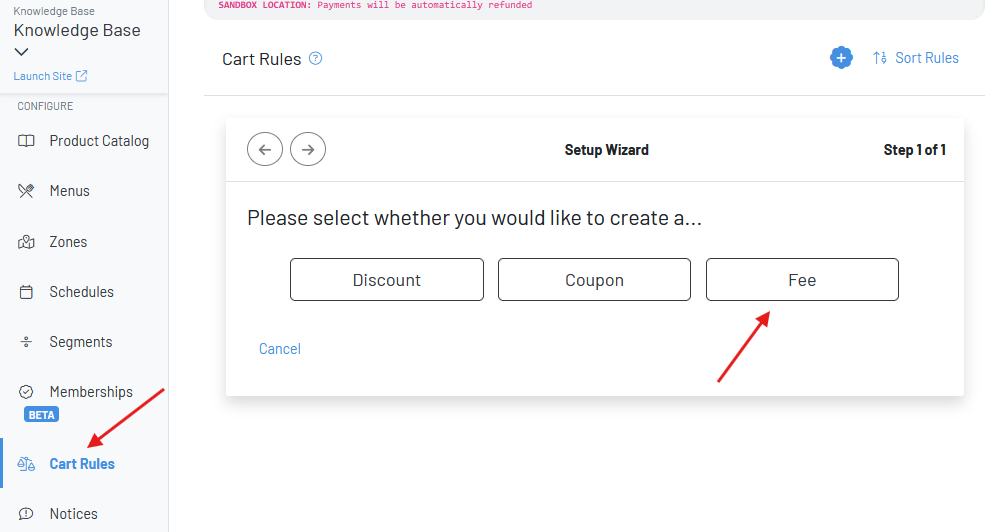This screenshot has width=993, height=532.
Task: Open Sort Rules option
Action: (915, 58)
